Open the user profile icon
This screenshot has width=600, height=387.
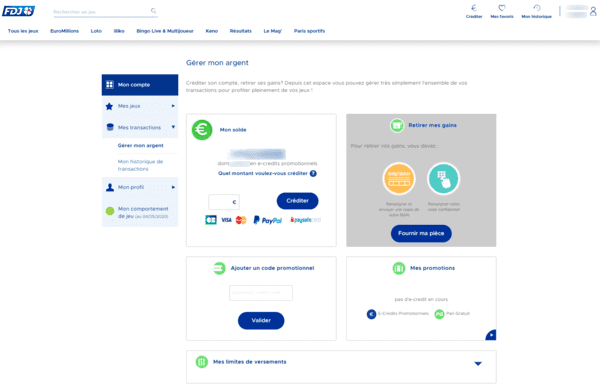593,11
